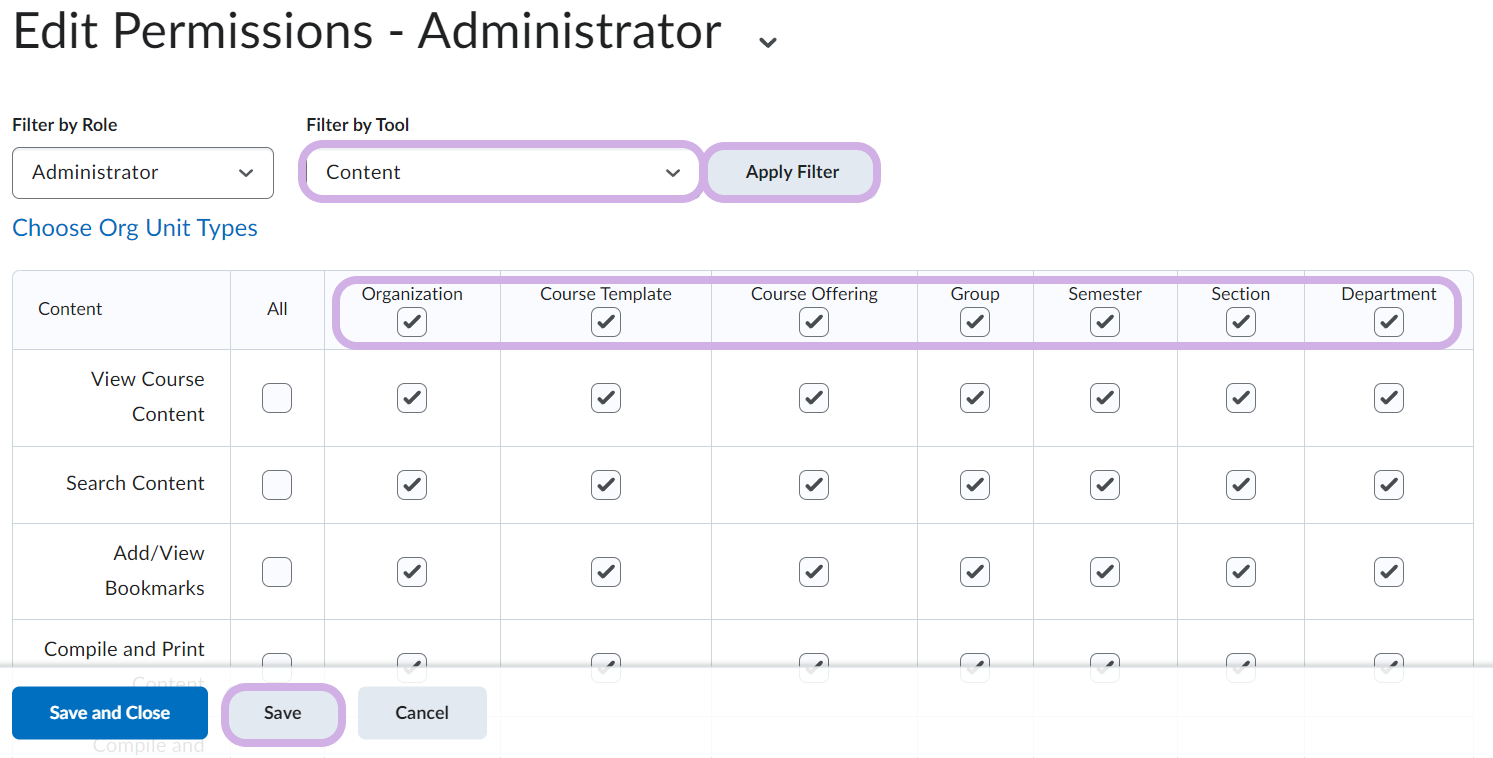
Task: Check the All box for View Course Content
Action: click(x=277, y=398)
